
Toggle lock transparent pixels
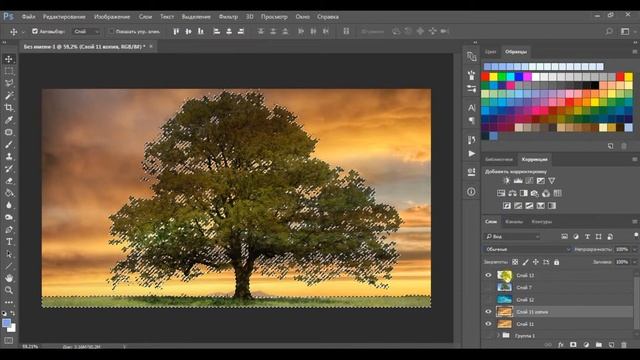coord(515,262)
